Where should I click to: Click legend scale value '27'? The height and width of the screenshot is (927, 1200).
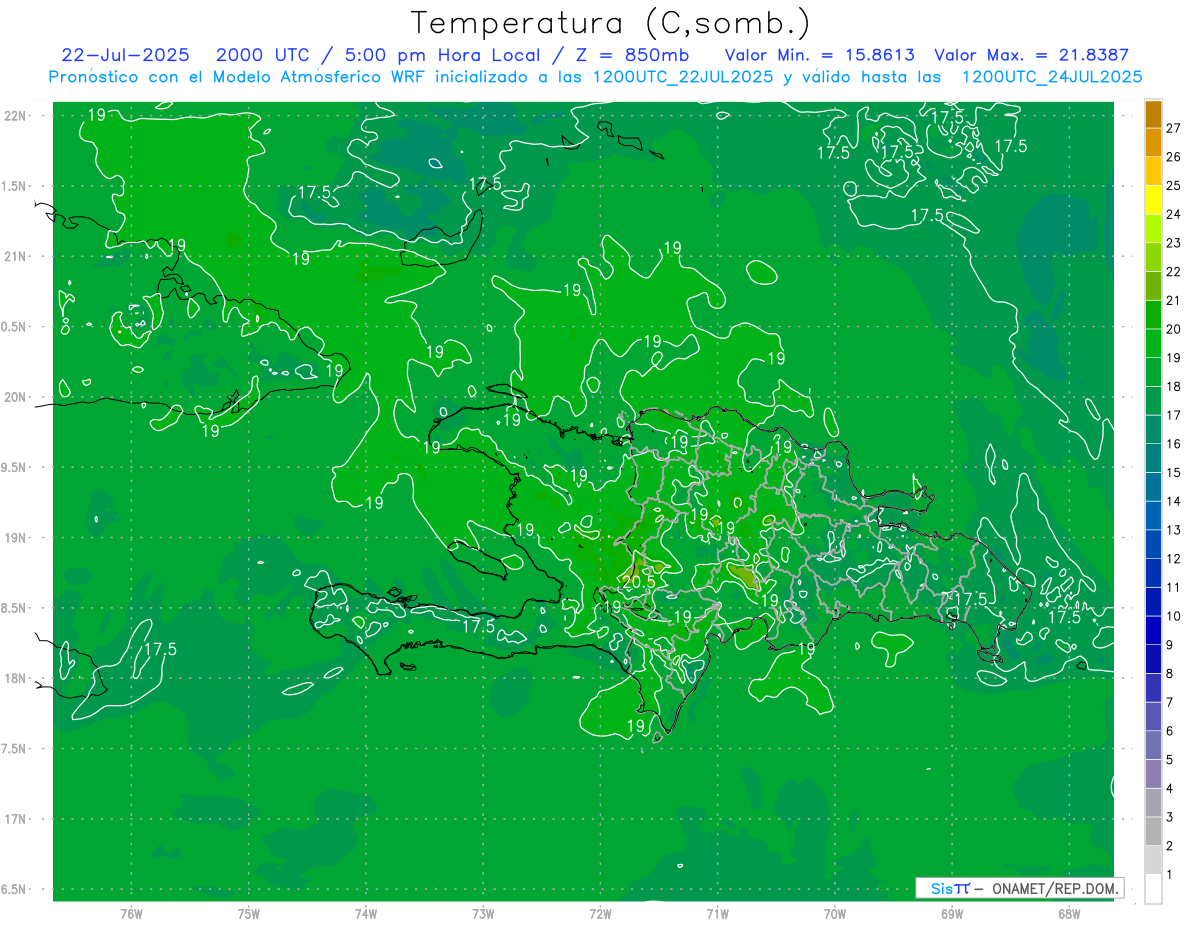click(1173, 128)
